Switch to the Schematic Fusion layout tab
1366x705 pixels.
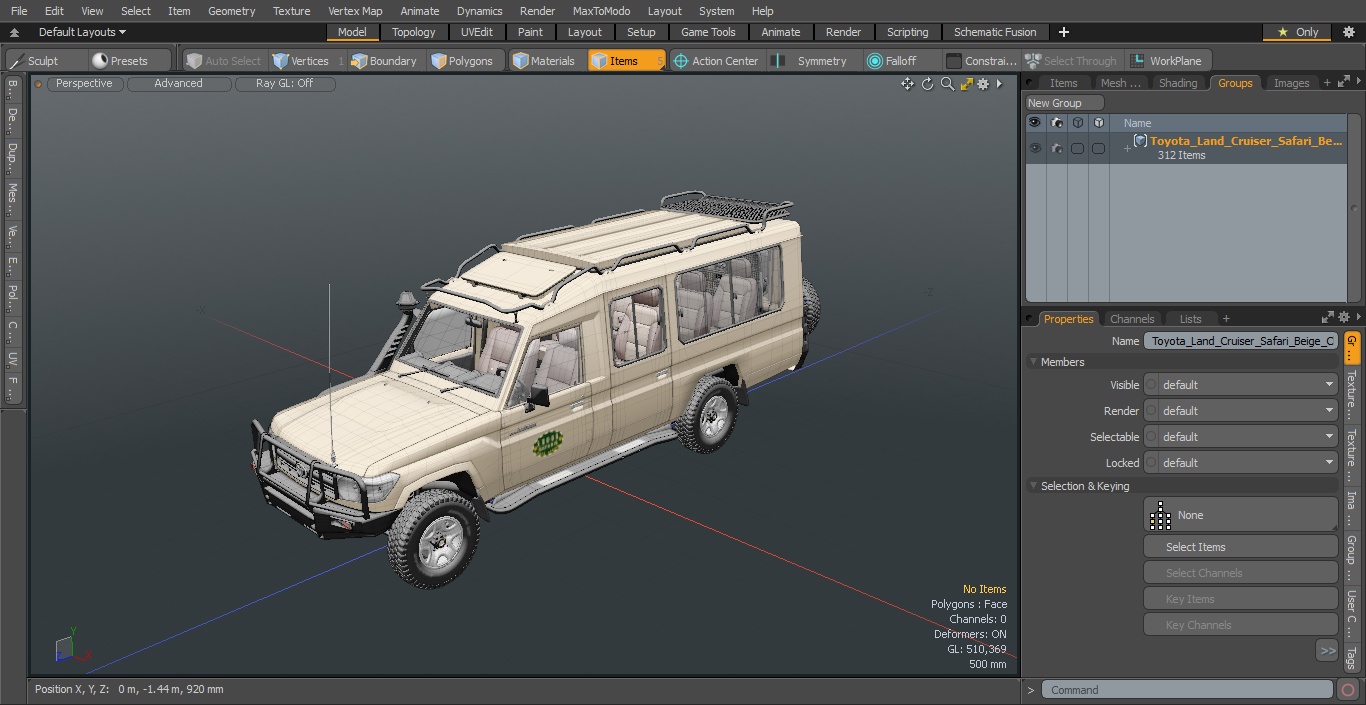click(x=994, y=32)
